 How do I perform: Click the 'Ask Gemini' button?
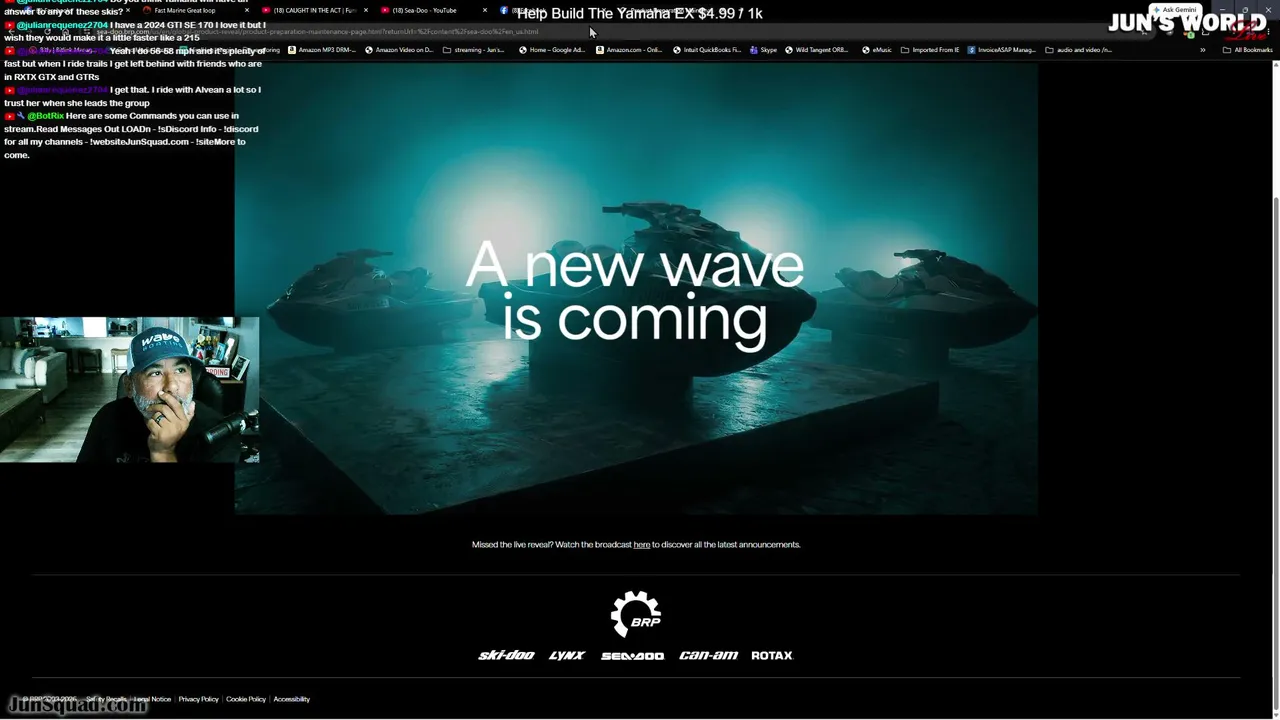pyautogui.click(x=1175, y=10)
